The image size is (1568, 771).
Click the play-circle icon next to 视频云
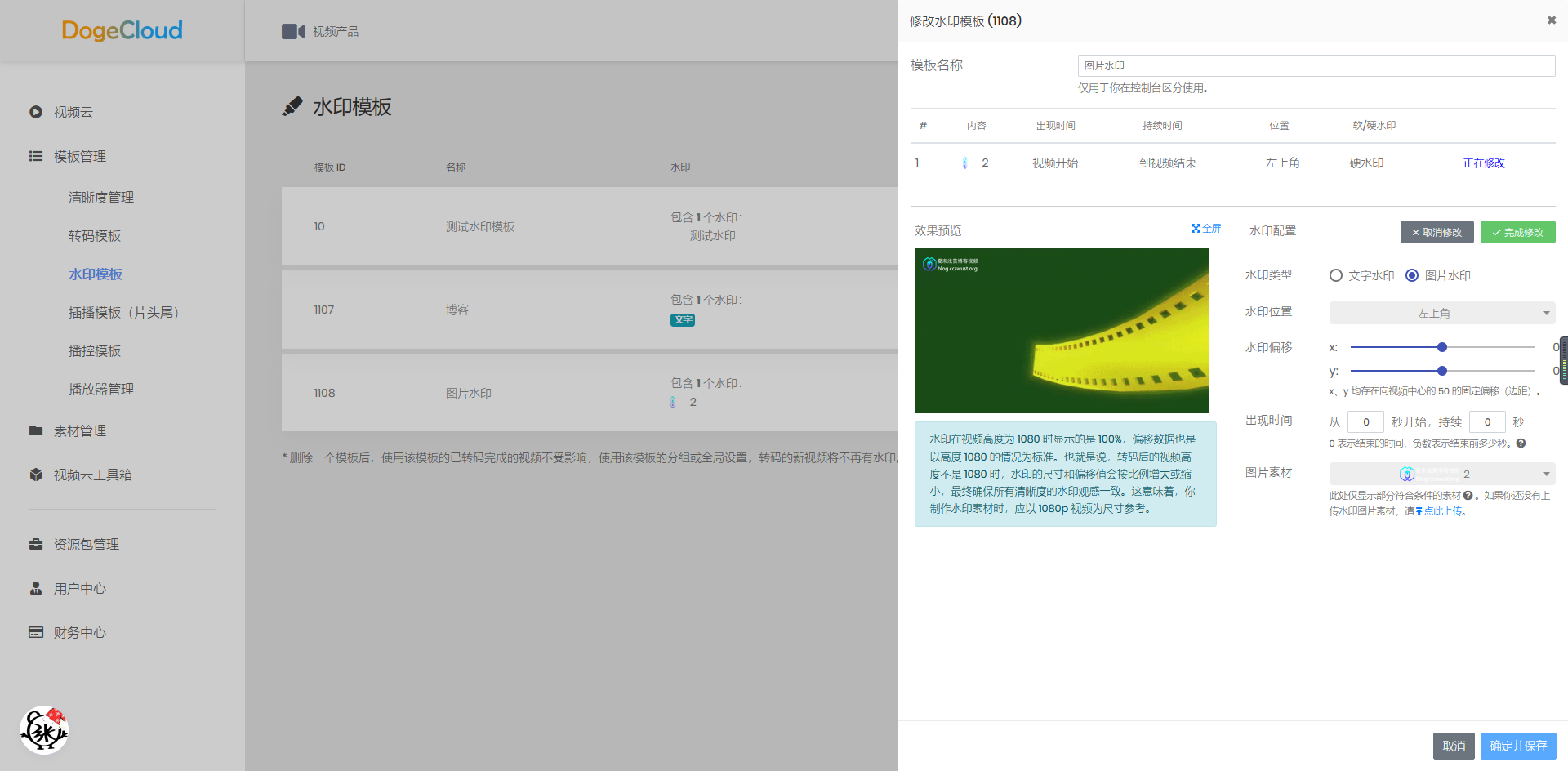tap(36, 112)
